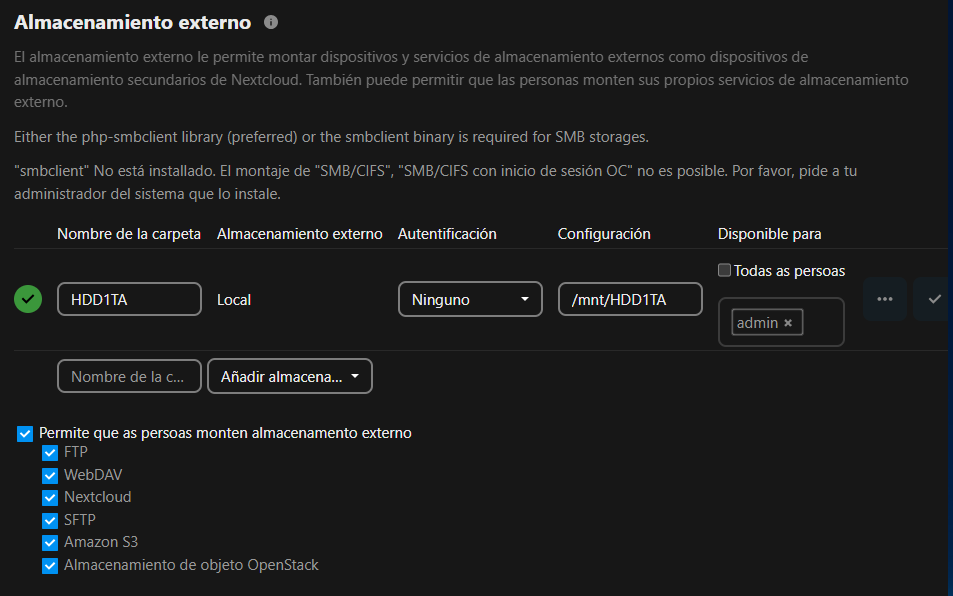
Task: Remove admin tag with the x icon
Action: pos(788,323)
